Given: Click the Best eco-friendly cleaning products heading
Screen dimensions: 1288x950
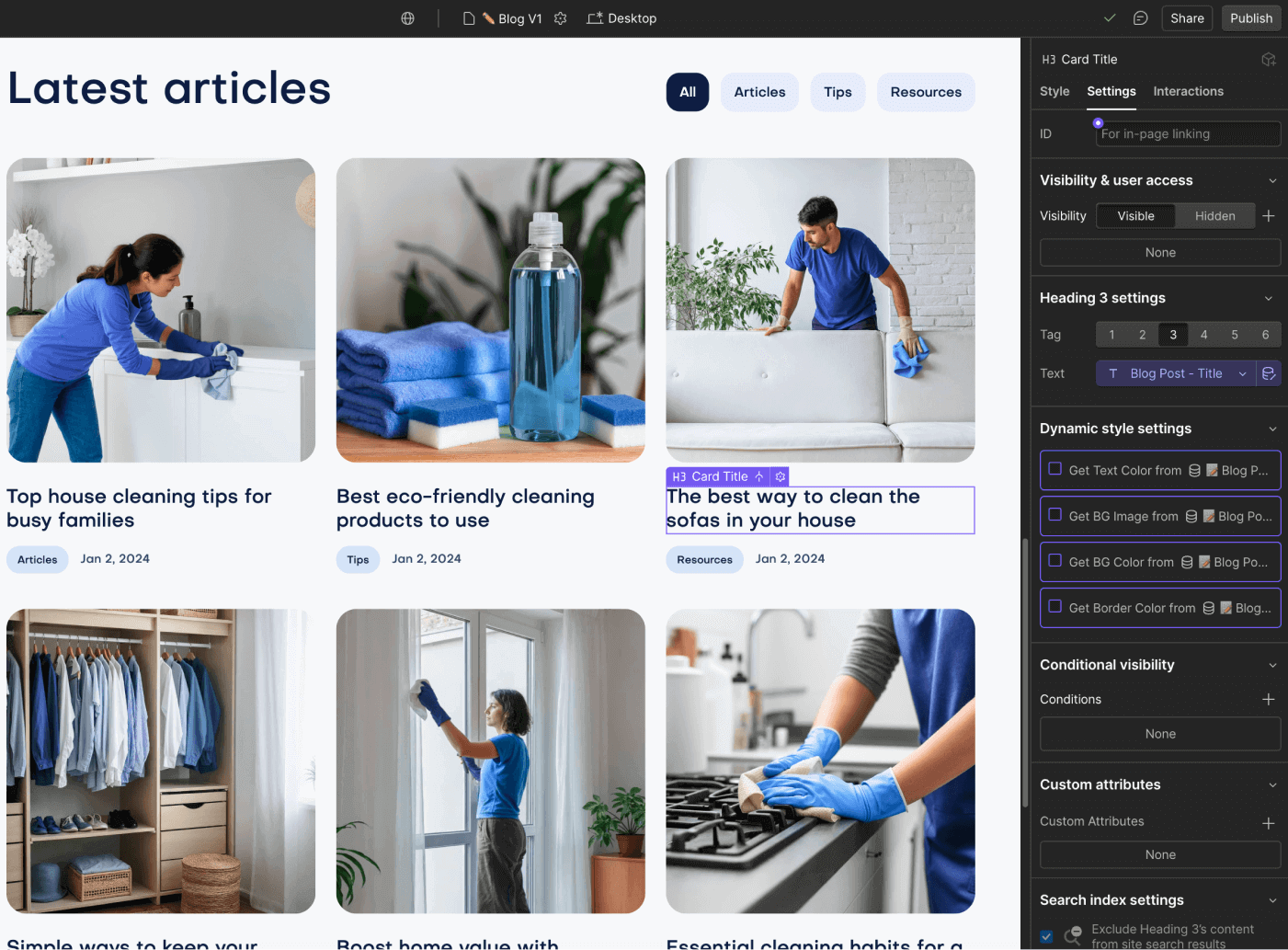Looking at the screenshot, I should [x=465, y=509].
